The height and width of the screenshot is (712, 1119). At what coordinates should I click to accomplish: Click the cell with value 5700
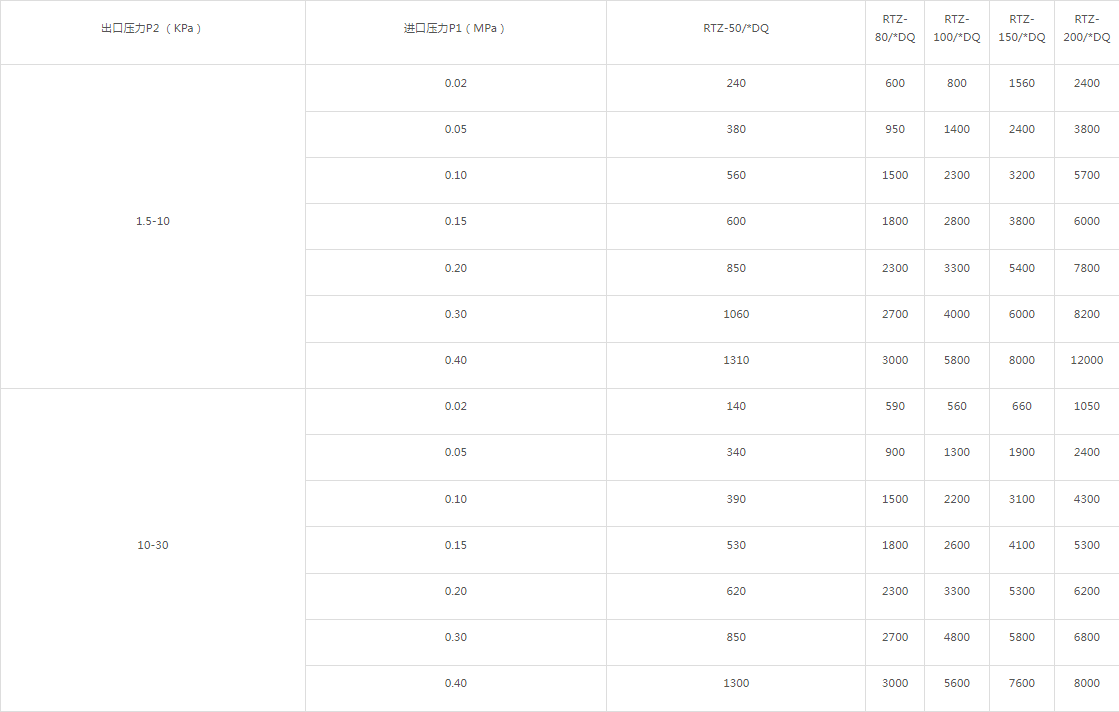(x=1087, y=175)
